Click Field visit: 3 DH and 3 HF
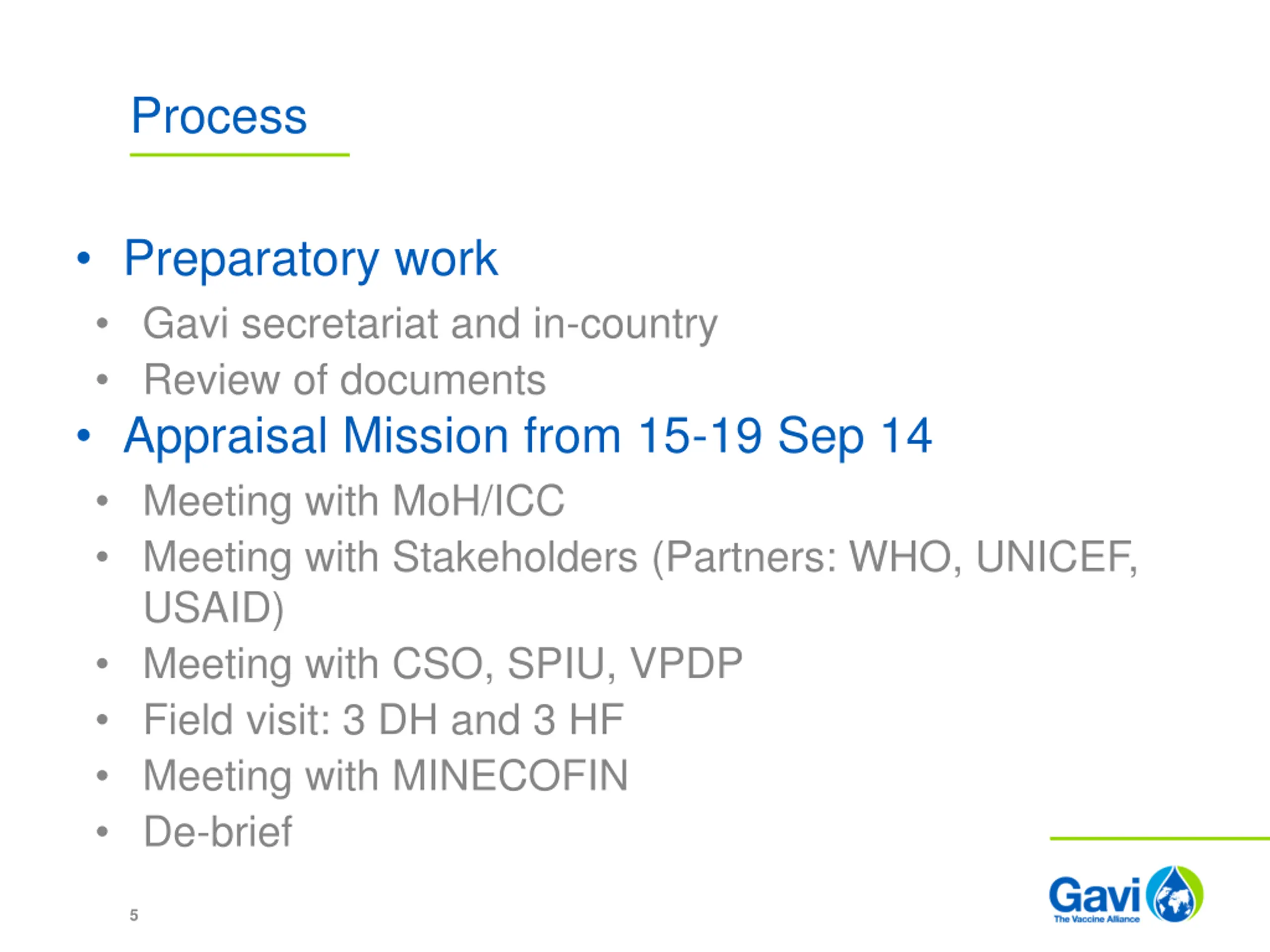Screen dimensions: 1270x952 [383, 719]
